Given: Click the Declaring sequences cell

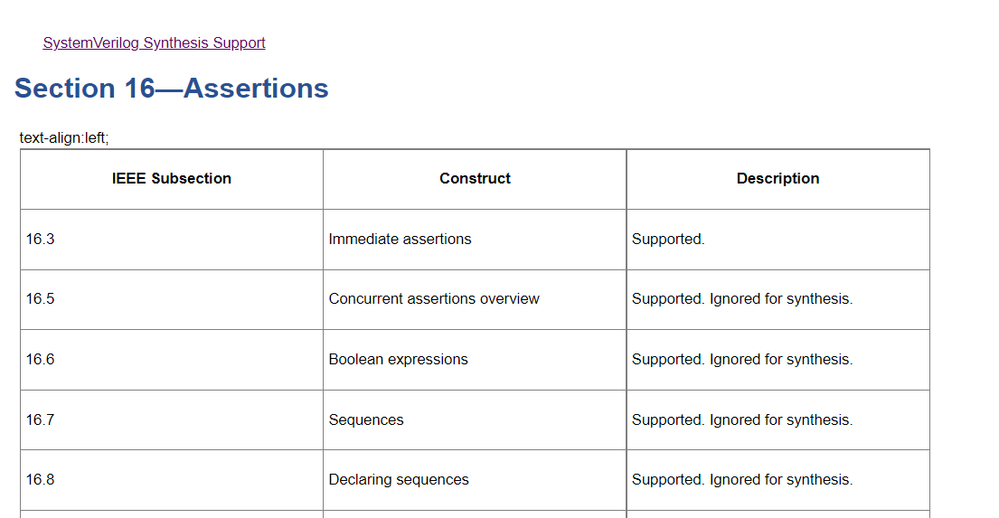Looking at the screenshot, I should [399, 480].
